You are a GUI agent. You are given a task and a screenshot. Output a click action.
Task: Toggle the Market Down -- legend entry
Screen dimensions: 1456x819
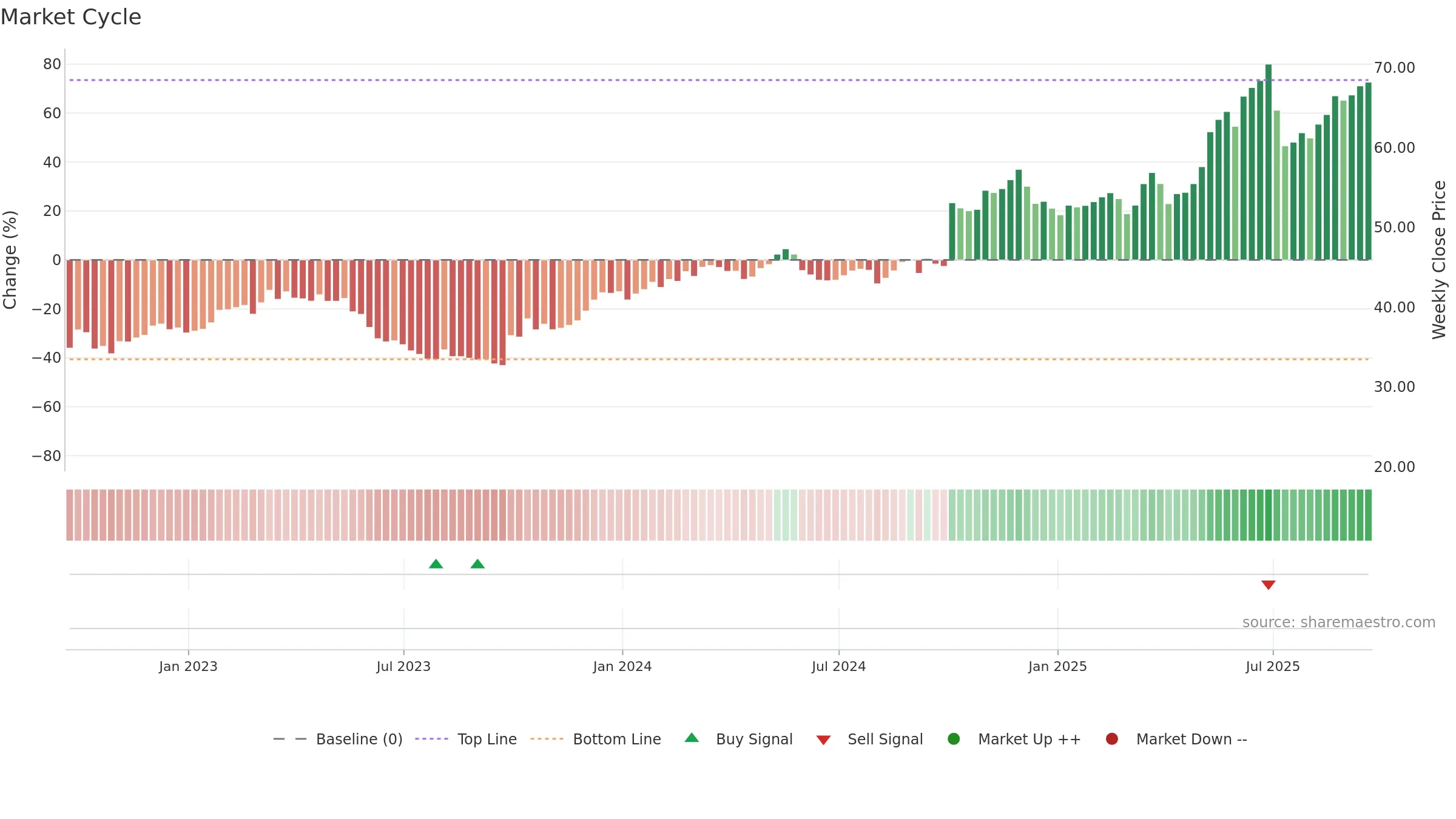[1176, 739]
